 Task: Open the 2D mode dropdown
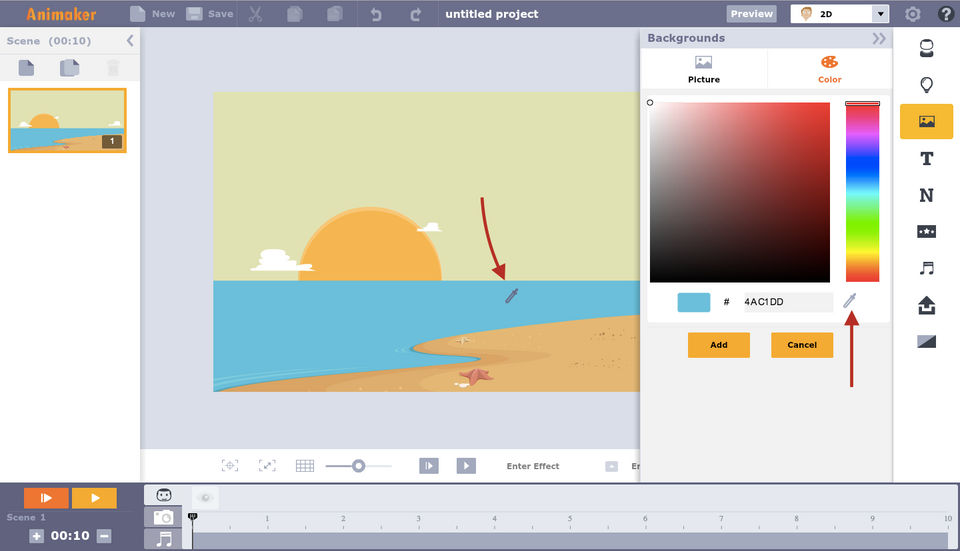[x=839, y=13]
